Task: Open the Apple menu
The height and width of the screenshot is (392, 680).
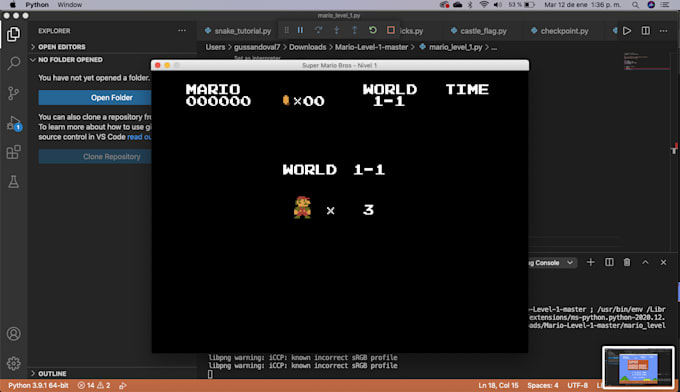Action: (x=12, y=5)
